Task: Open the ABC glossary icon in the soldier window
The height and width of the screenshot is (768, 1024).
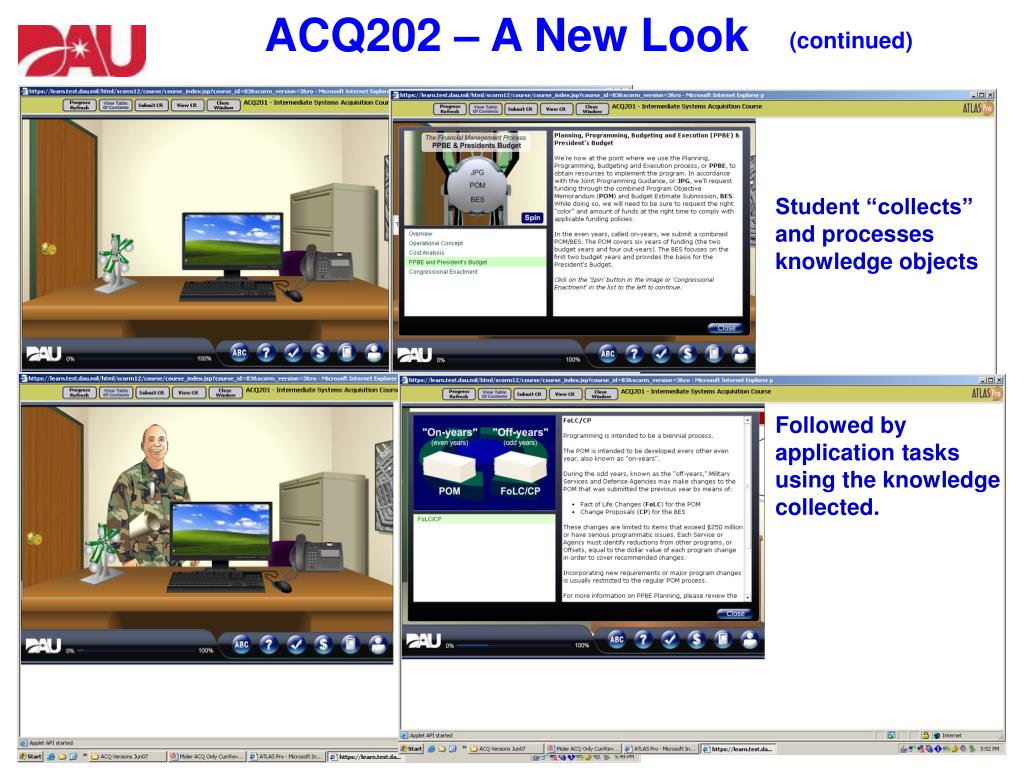Action: [x=241, y=645]
